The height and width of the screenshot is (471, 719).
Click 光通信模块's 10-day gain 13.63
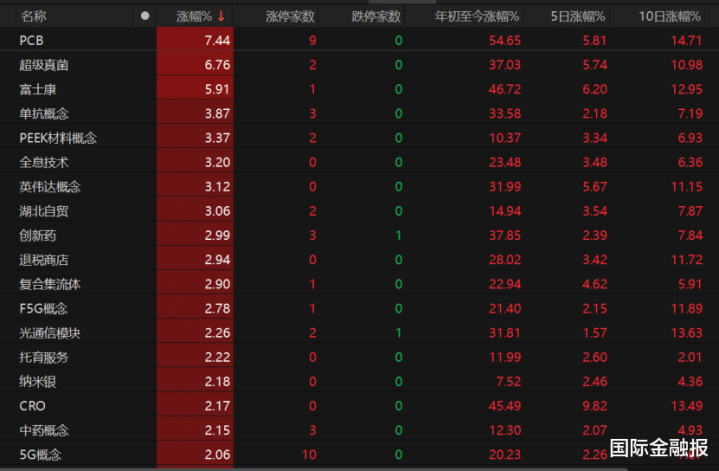click(x=686, y=332)
